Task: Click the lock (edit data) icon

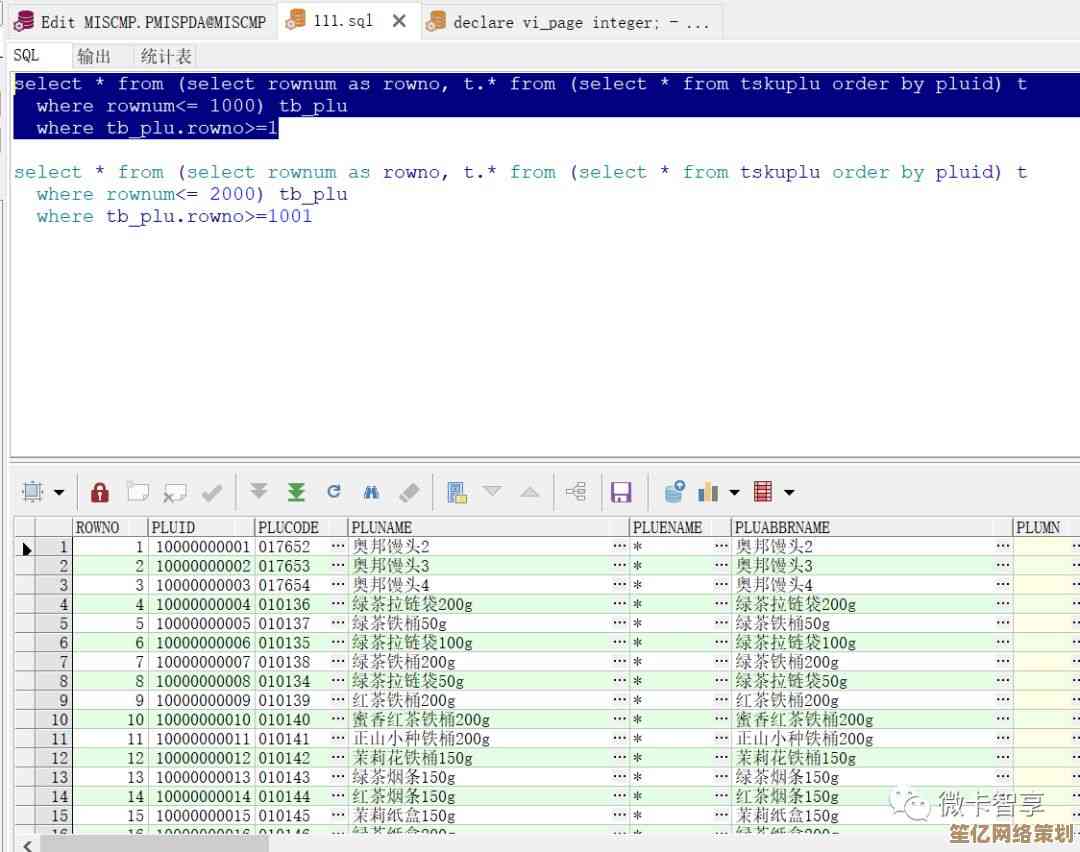Action: (99, 492)
